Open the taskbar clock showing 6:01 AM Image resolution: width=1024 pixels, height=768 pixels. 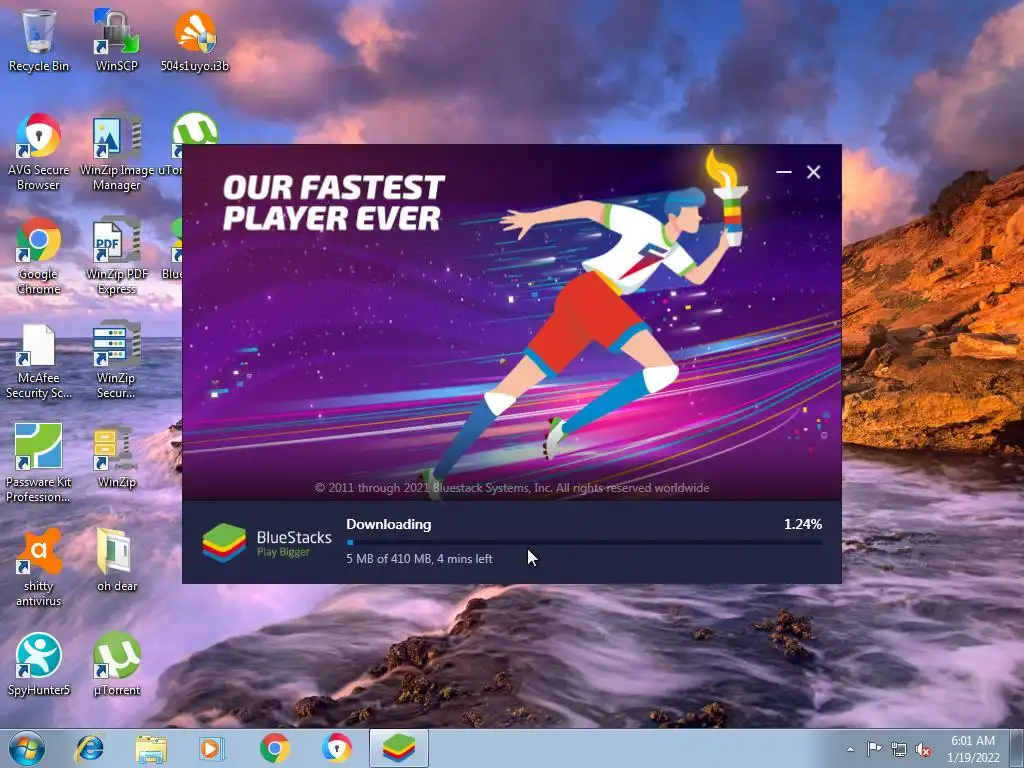(x=973, y=749)
